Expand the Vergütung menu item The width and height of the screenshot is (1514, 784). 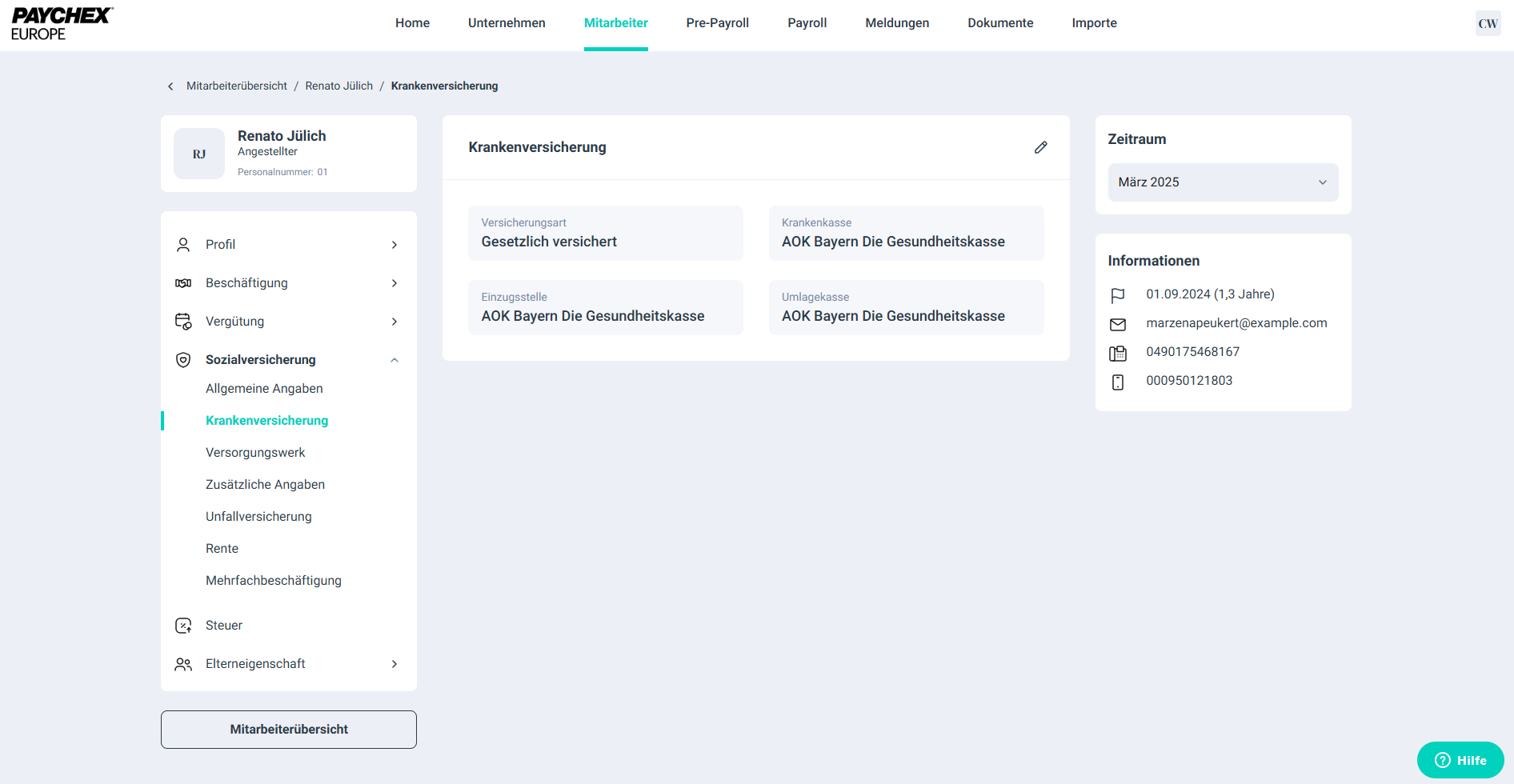pos(395,322)
